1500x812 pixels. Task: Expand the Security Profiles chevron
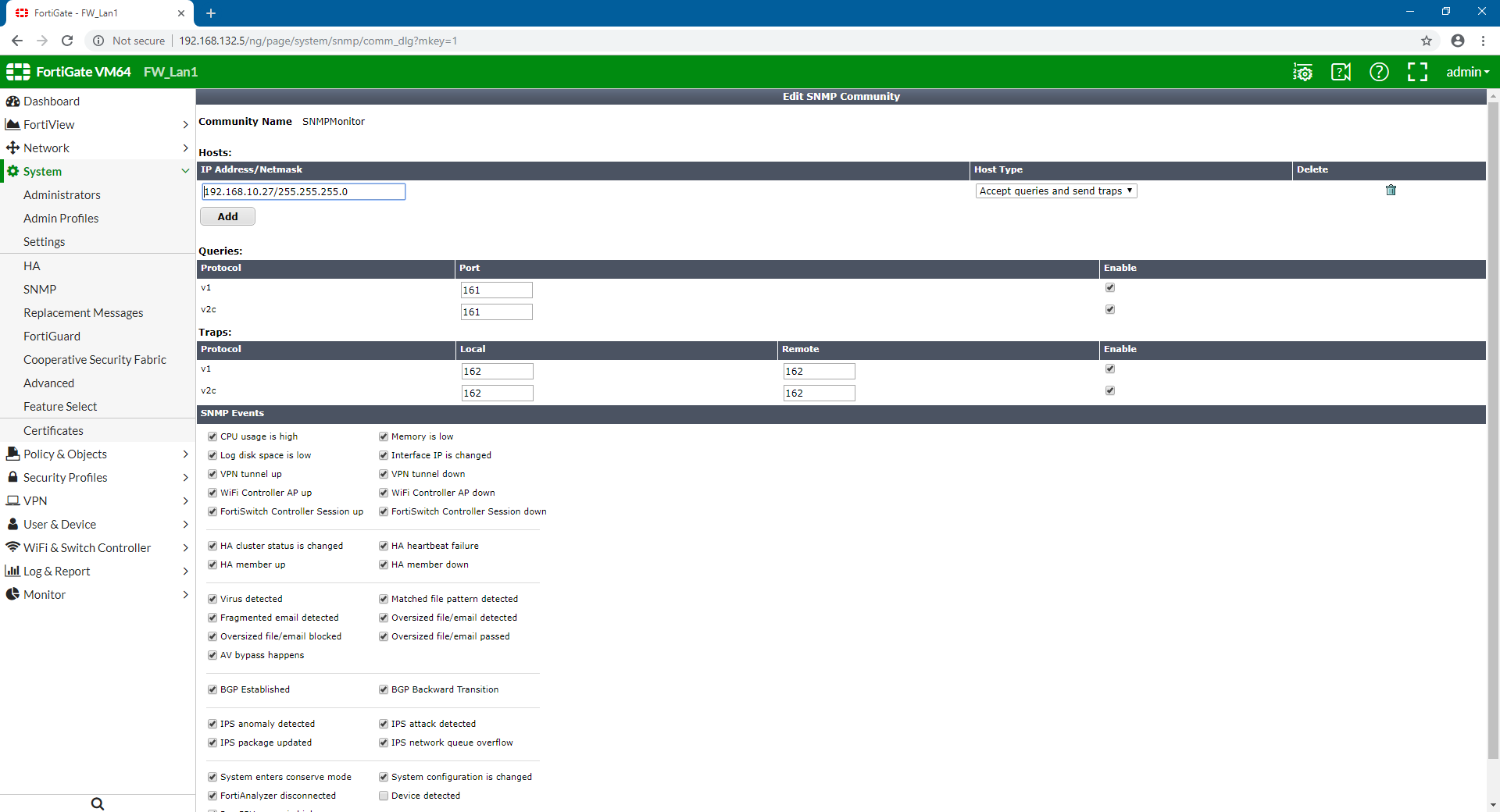click(185, 477)
